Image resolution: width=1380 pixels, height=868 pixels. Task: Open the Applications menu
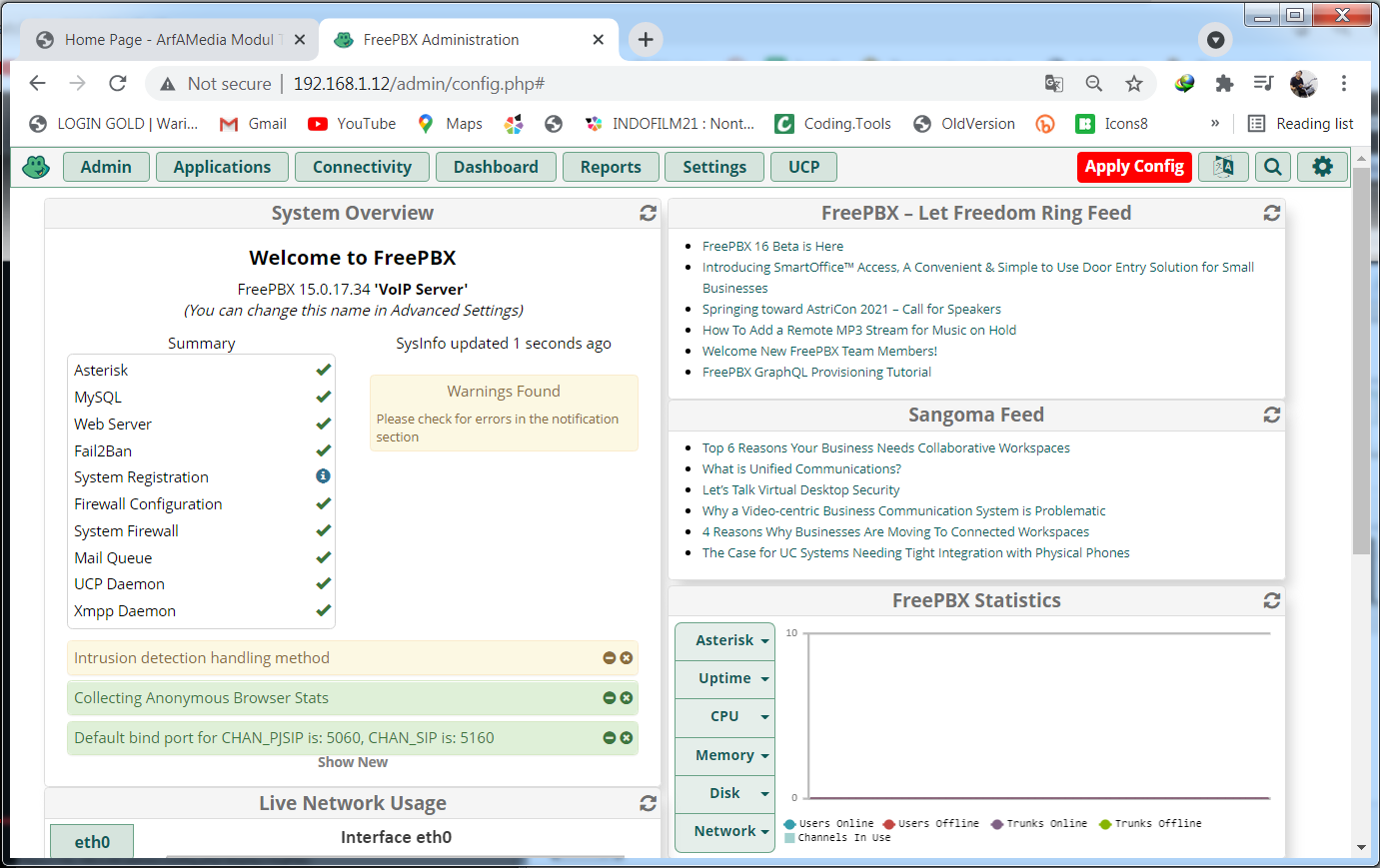pyautogui.click(x=222, y=167)
